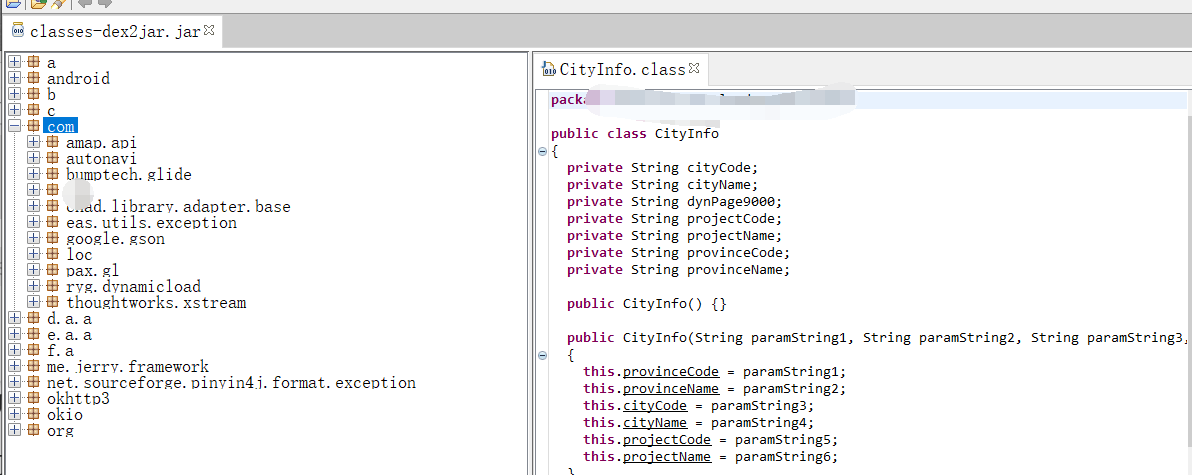Follow the this.projectName field link
This screenshot has width=1192, height=475.
pyautogui.click(x=667, y=457)
